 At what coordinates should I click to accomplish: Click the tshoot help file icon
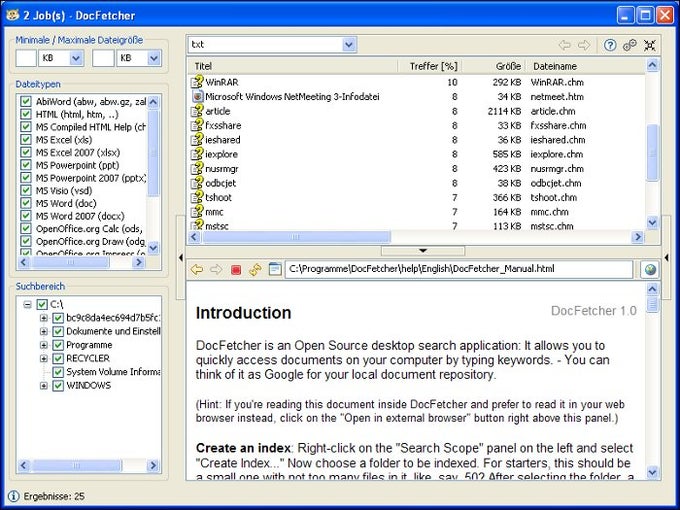(x=197, y=197)
